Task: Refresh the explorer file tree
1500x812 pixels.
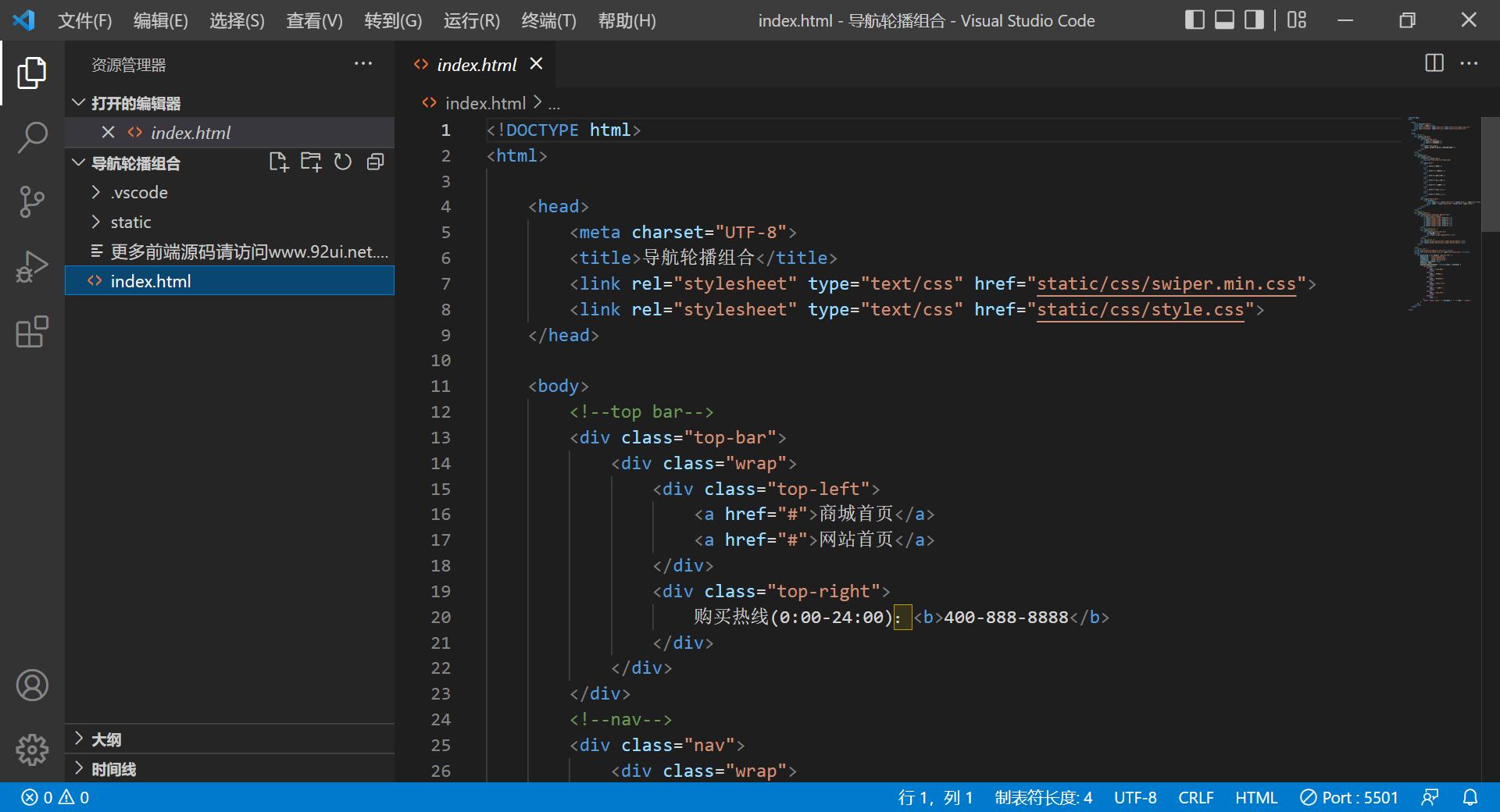Action: (343, 162)
